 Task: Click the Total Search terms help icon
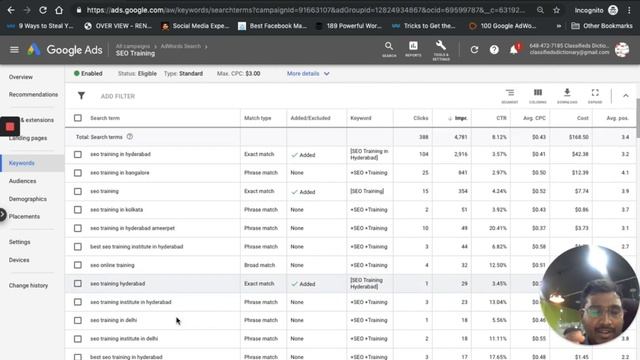pos(130,137)
